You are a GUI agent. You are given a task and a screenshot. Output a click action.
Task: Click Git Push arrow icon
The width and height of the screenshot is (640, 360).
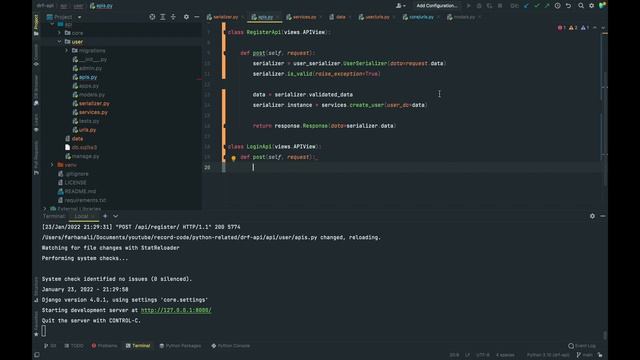547,6
